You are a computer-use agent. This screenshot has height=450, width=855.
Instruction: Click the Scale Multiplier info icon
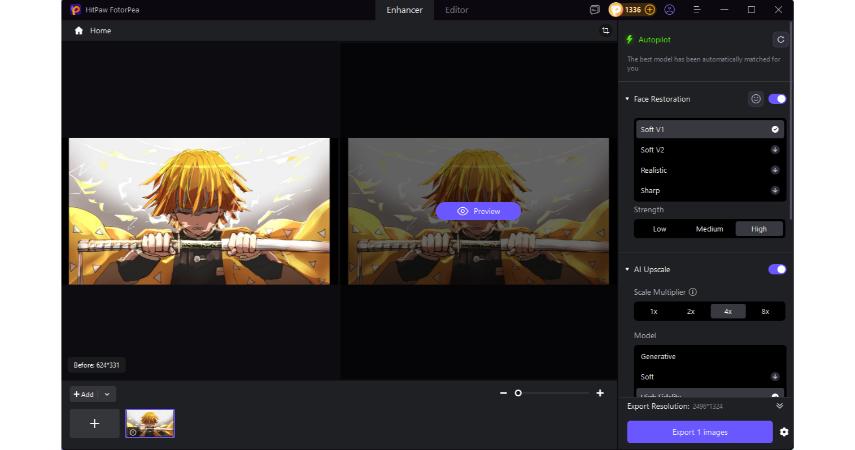click(x=693, y=292)
